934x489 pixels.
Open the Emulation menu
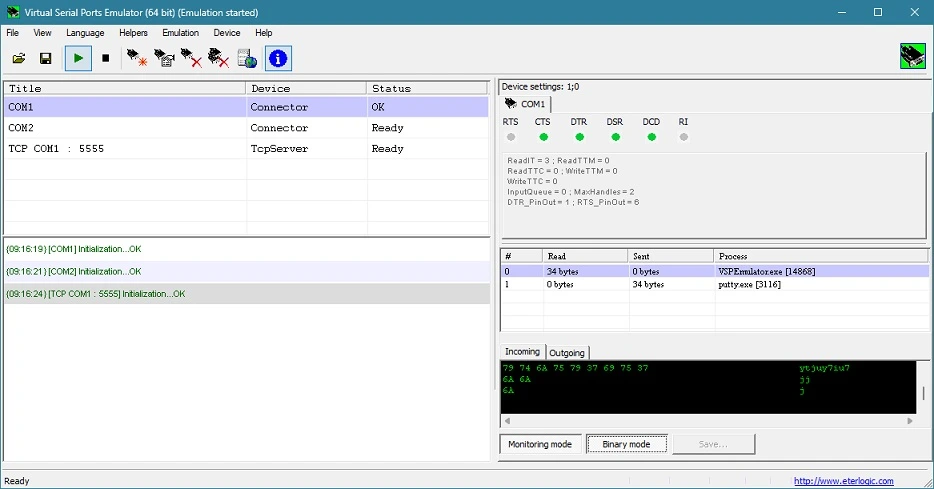coord(180,33)
